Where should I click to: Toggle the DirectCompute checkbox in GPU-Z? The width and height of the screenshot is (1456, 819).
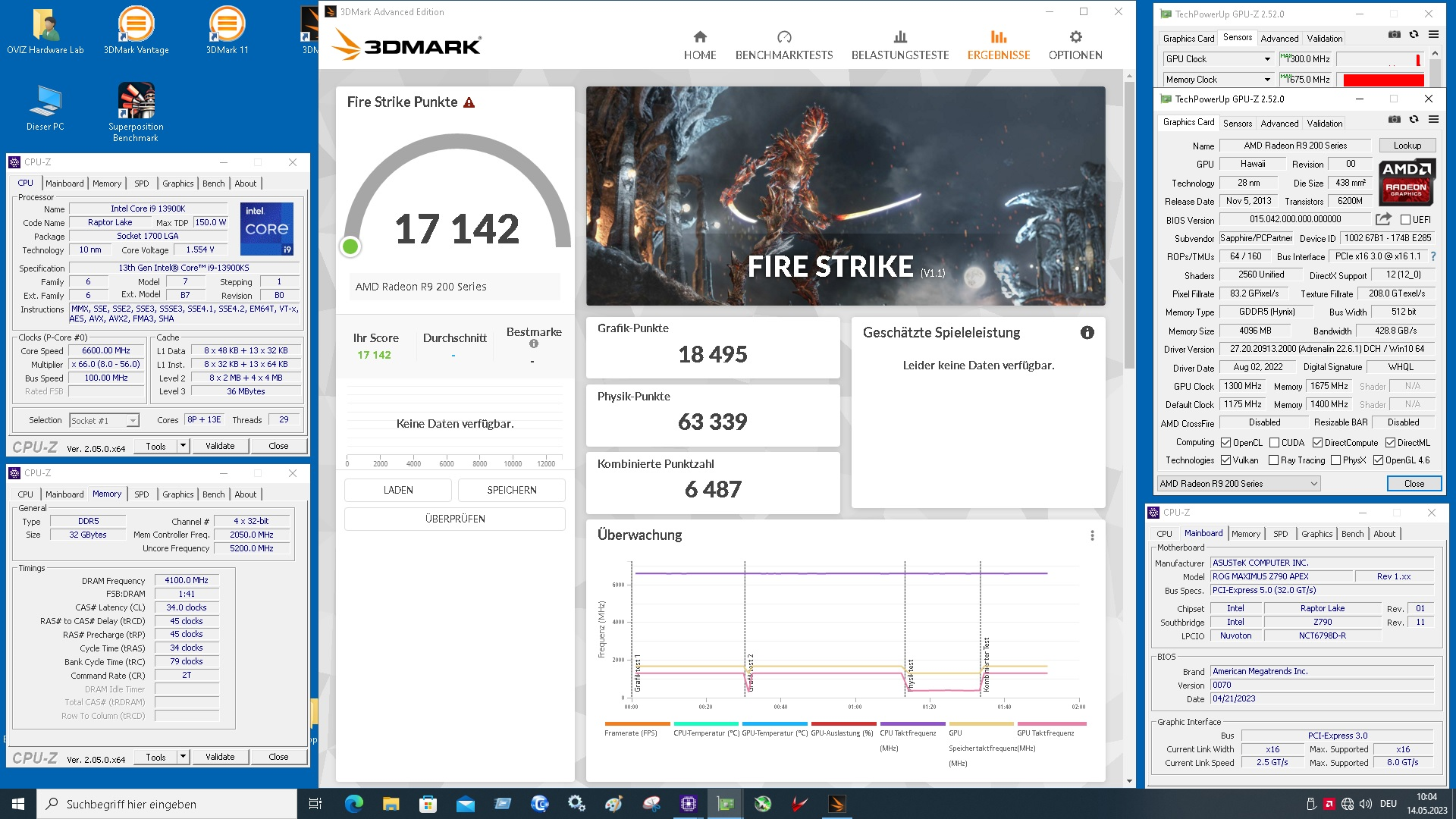pyautogui.click(x=1317, y=443)
